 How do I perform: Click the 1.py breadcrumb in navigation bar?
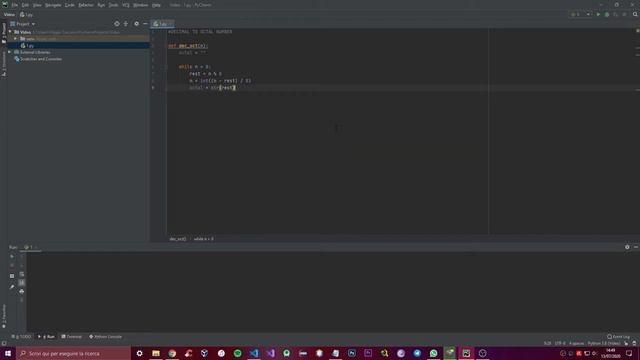tap(27, 15)
